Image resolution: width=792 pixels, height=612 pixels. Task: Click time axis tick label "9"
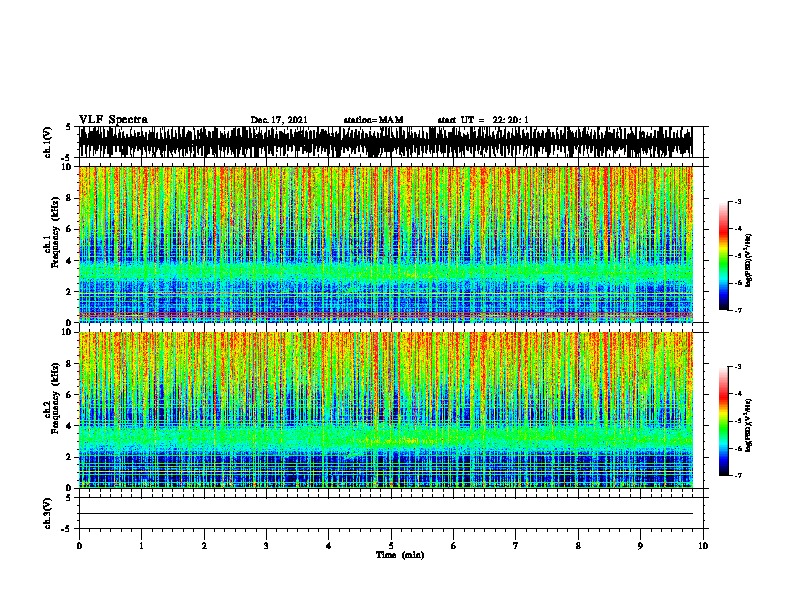(640, 545)
